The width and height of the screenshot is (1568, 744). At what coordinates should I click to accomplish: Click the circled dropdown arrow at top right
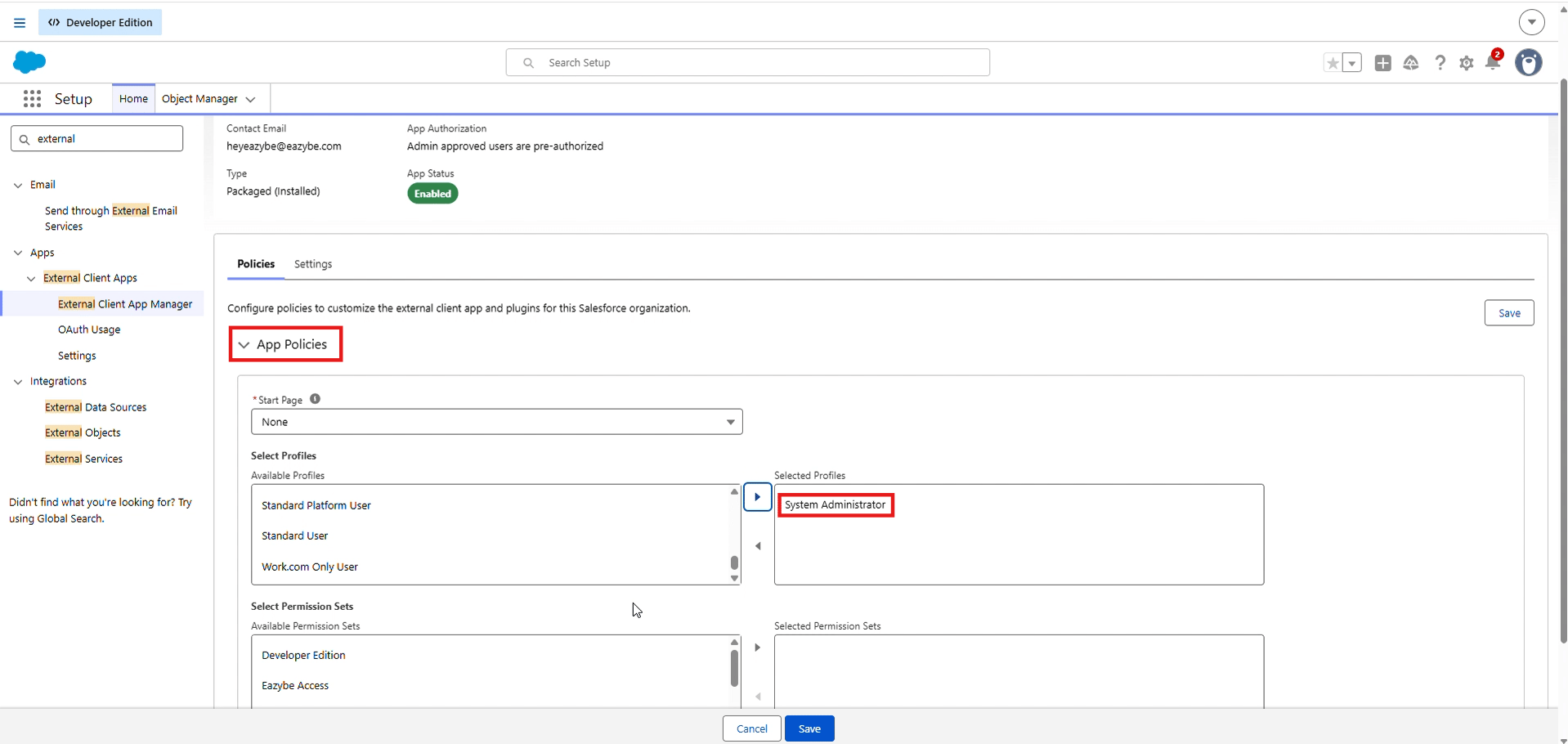pyautogui.click(x=1532, y=22)
